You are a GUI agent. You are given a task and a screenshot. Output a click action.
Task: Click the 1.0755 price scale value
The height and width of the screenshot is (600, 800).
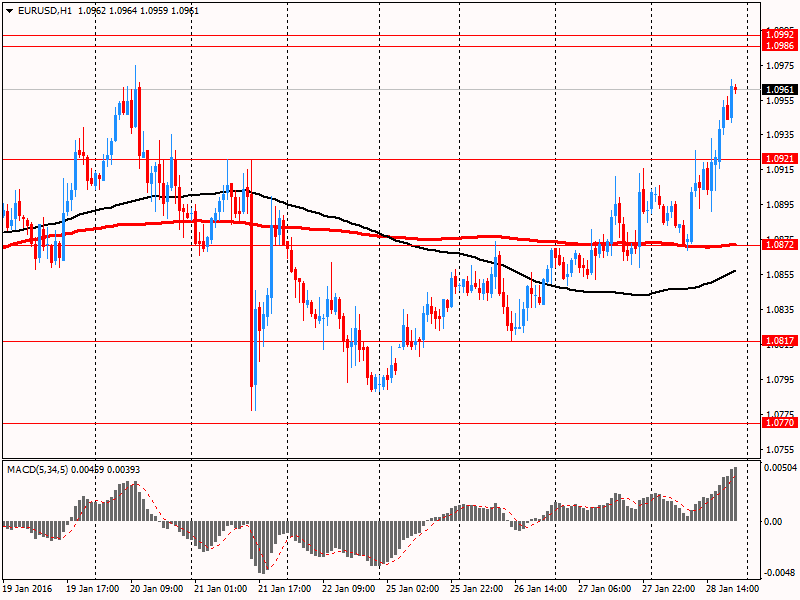coord(781,449)
